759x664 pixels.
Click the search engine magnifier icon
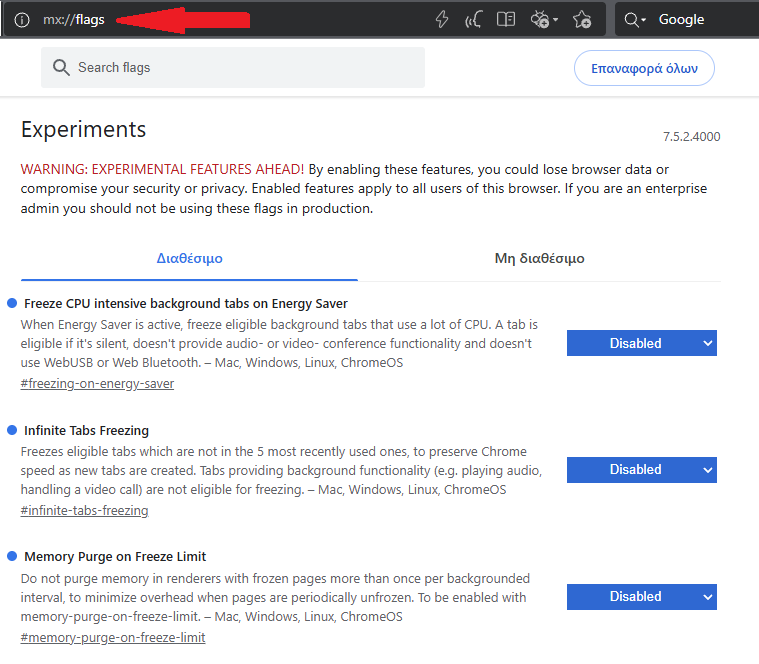click(x=631, y=20)
